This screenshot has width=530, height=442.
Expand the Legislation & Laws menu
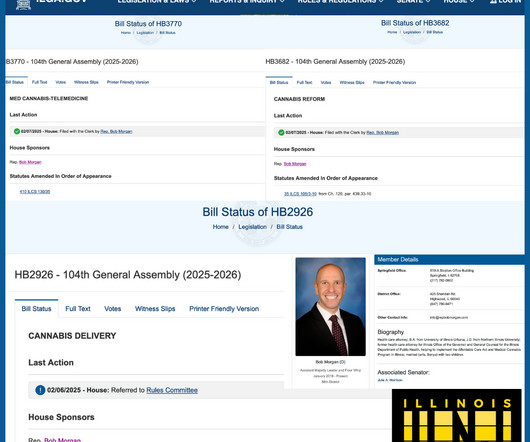coord(157,1)
